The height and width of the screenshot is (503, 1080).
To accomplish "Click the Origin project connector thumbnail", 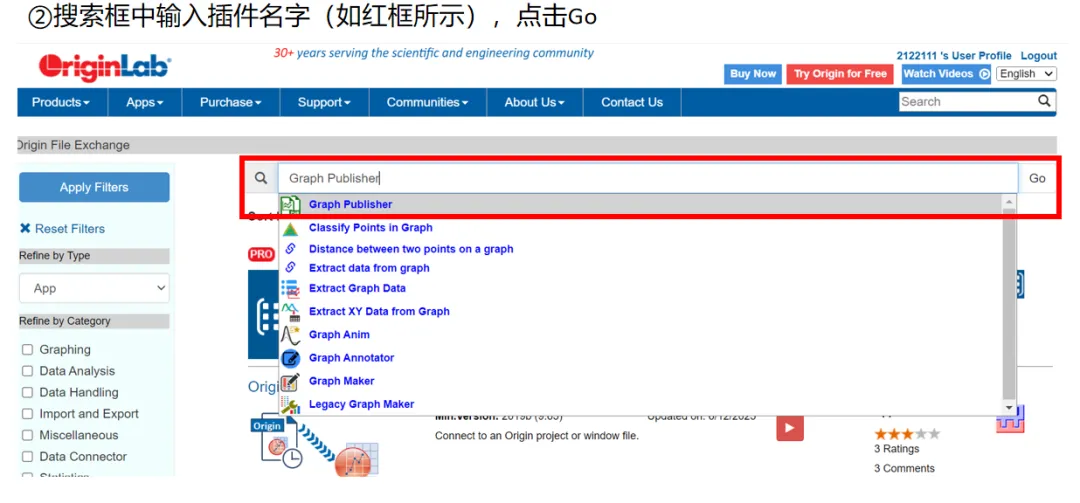I will (x=314, y=444).
